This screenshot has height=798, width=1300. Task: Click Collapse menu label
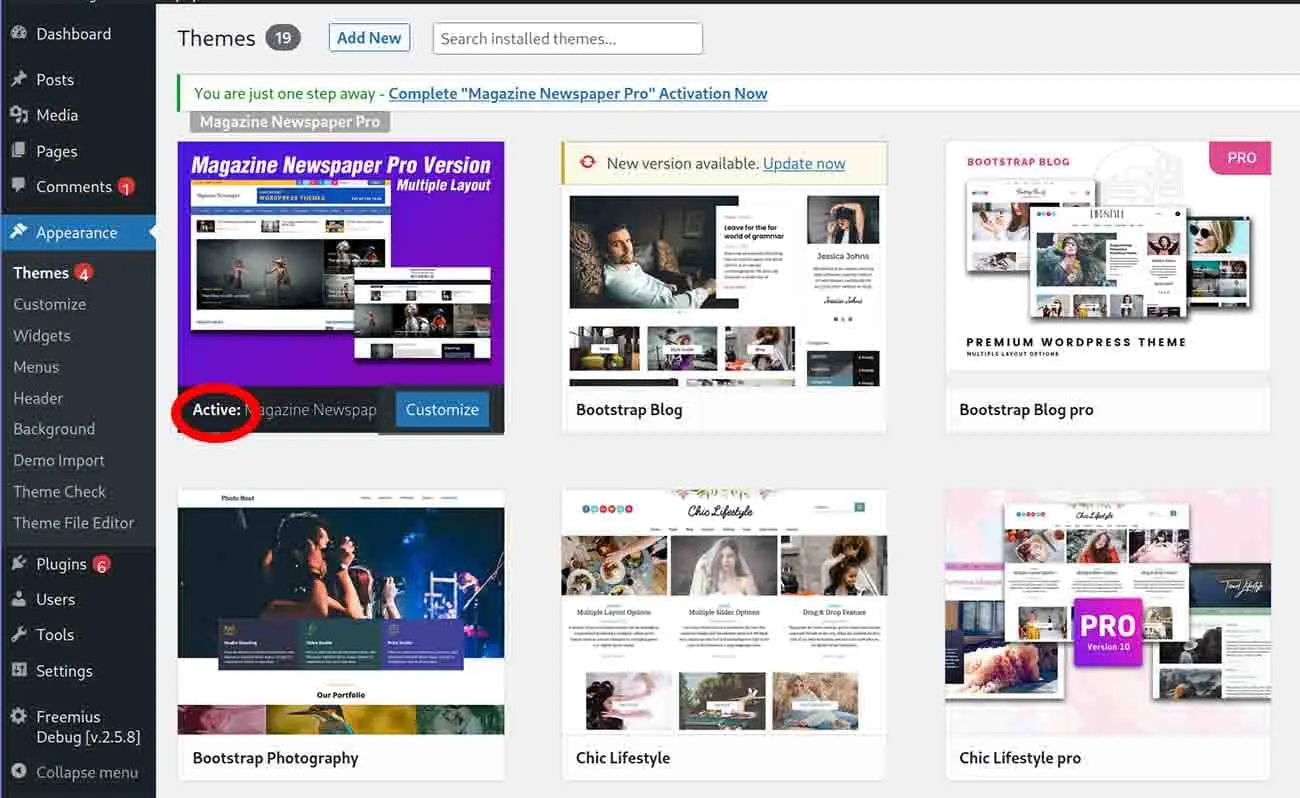87,772
